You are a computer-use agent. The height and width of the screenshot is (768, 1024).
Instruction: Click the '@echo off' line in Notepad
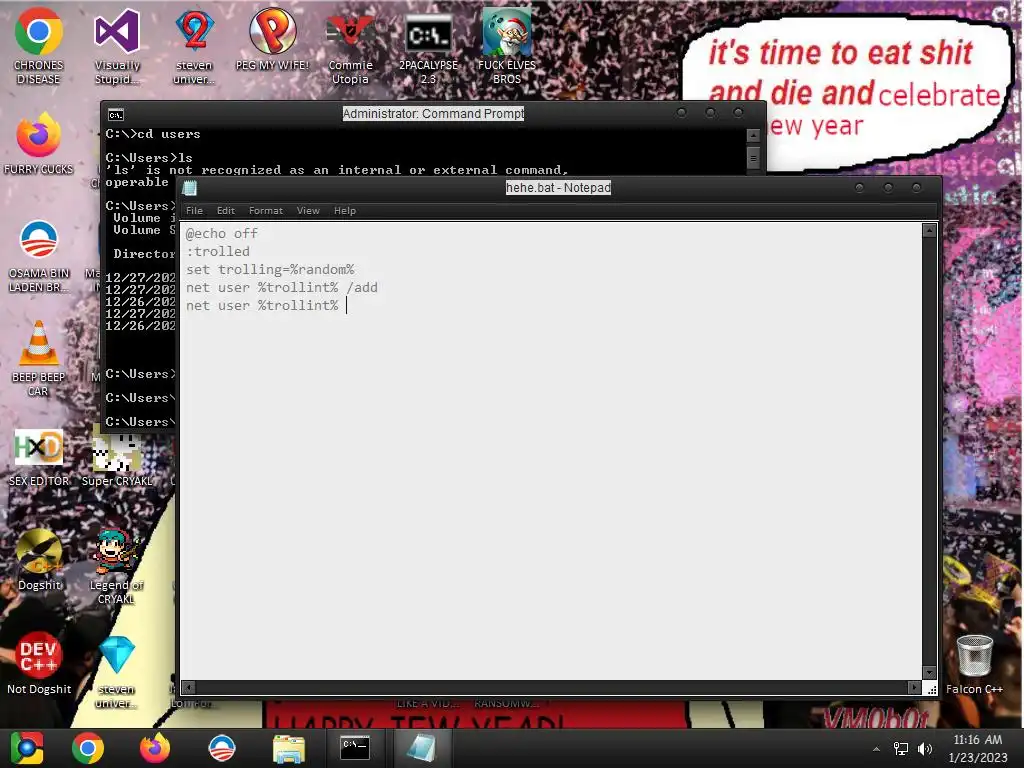pos(221,233)
